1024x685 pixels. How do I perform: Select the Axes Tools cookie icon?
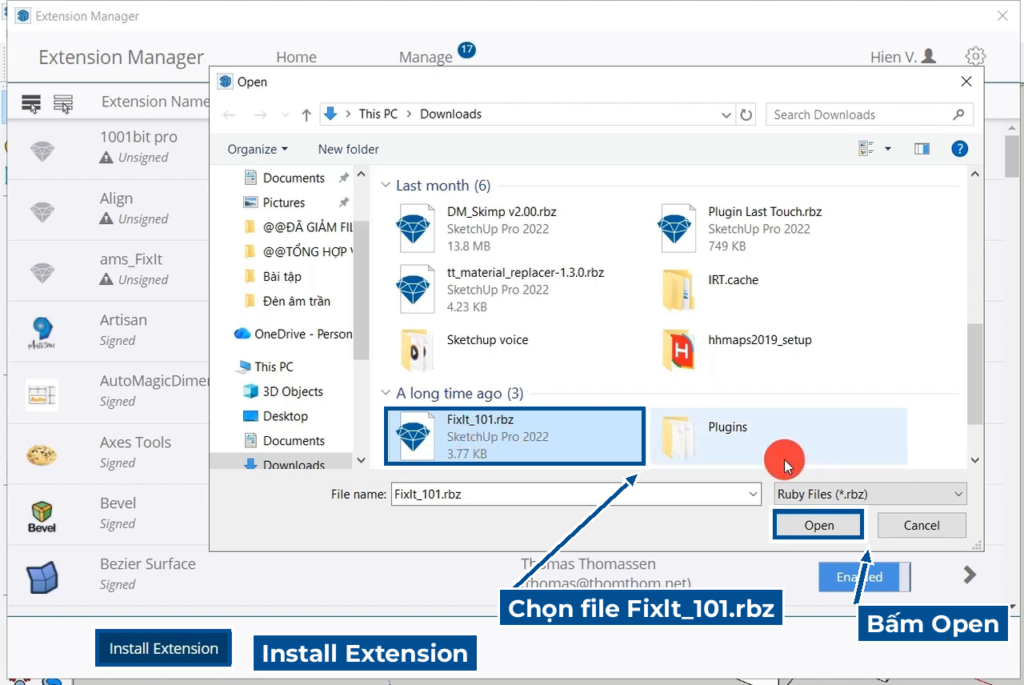pyautogui.click(x=42, y=454)
